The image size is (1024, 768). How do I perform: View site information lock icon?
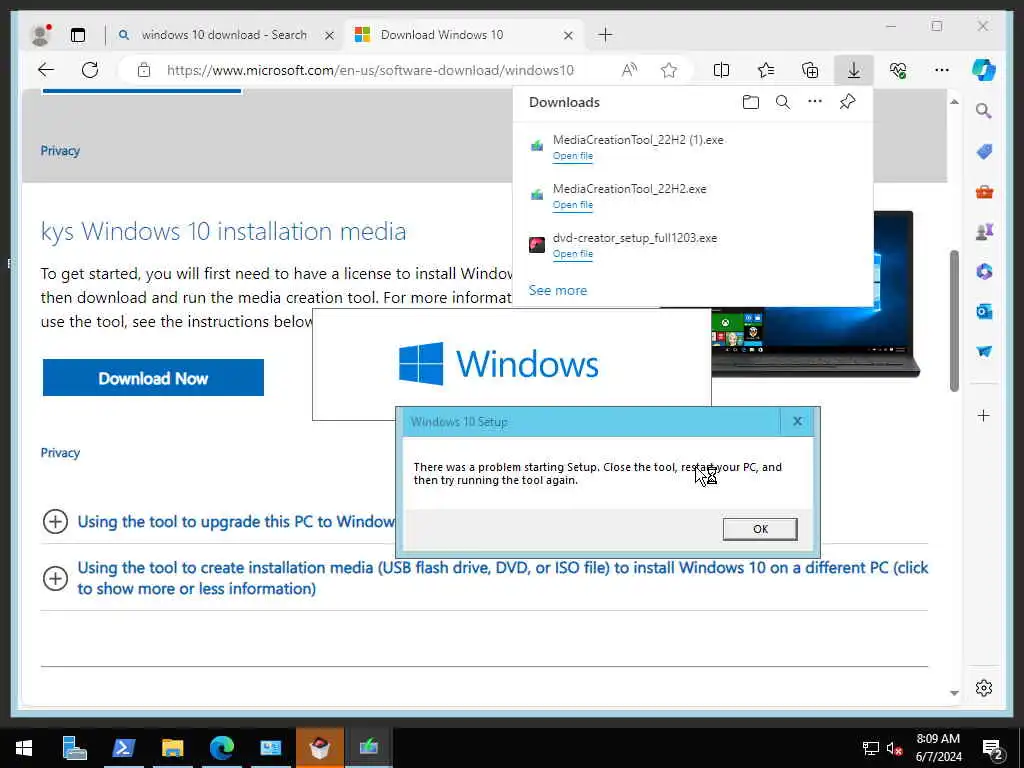(144, 70)
